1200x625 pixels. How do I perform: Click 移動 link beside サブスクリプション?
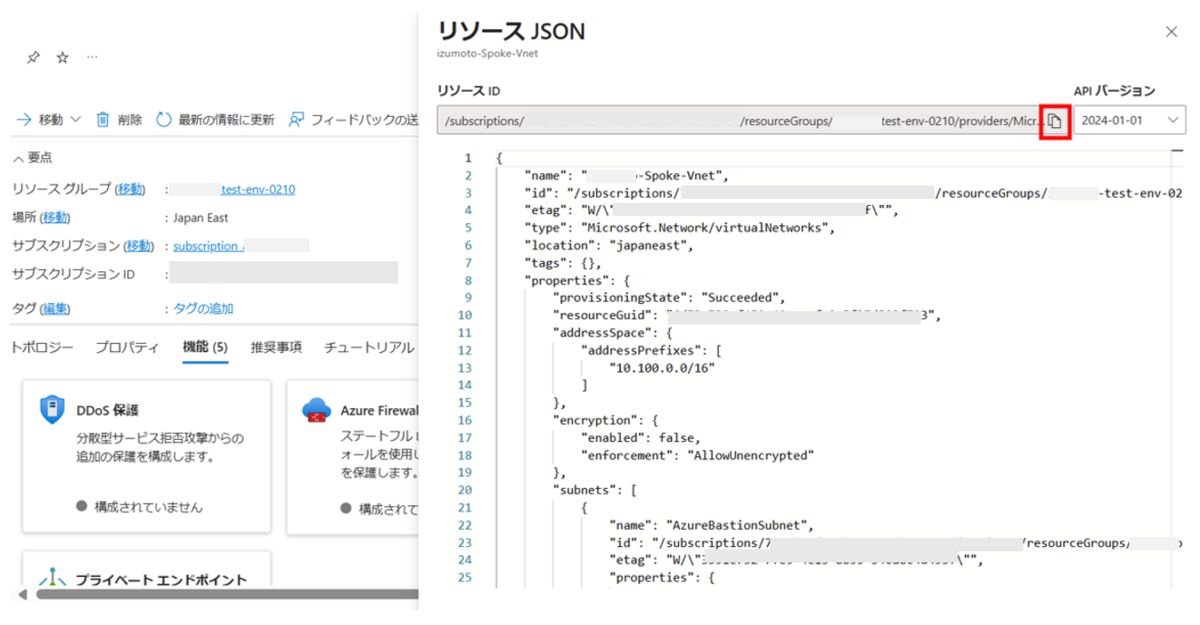[x=139, y=245]
